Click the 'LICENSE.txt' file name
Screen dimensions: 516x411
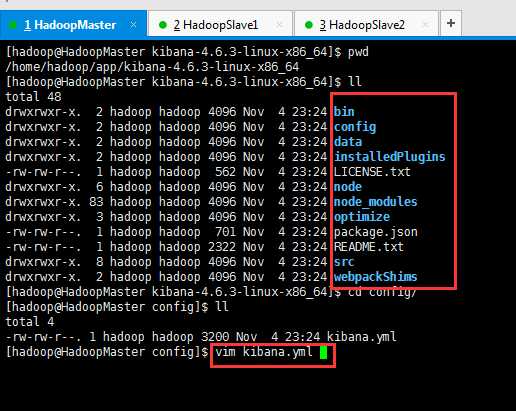[372, 172]
